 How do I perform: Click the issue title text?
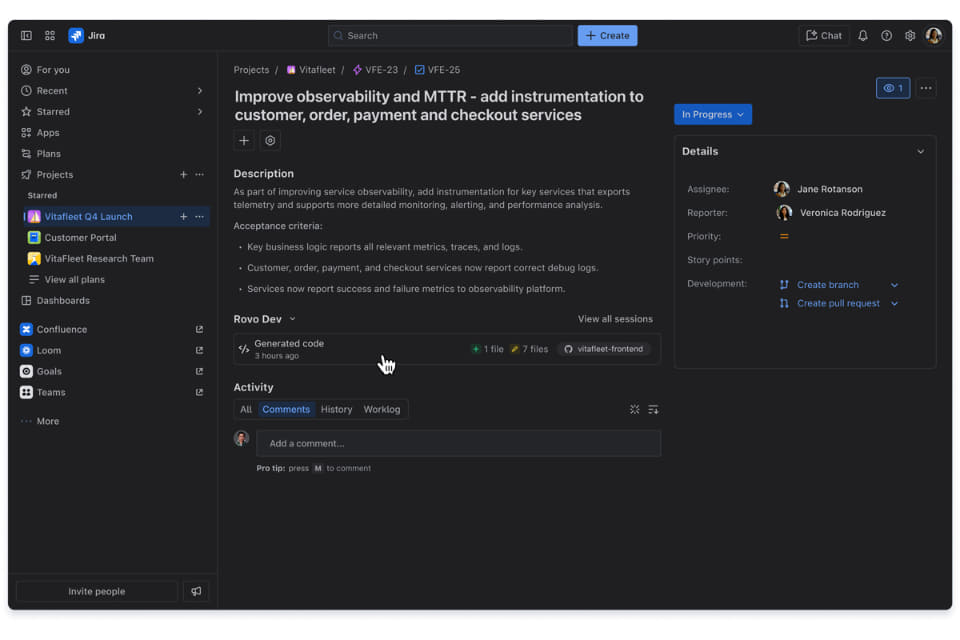439,106
